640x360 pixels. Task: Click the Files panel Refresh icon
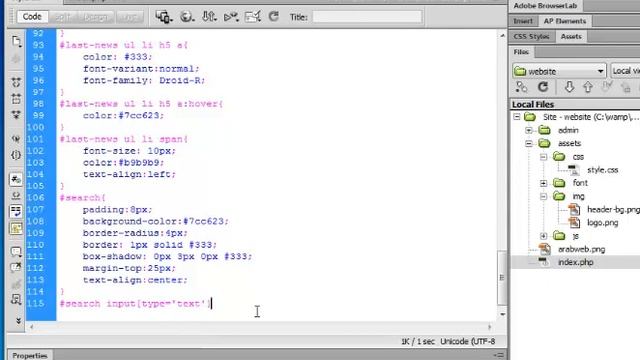point(543,87)
